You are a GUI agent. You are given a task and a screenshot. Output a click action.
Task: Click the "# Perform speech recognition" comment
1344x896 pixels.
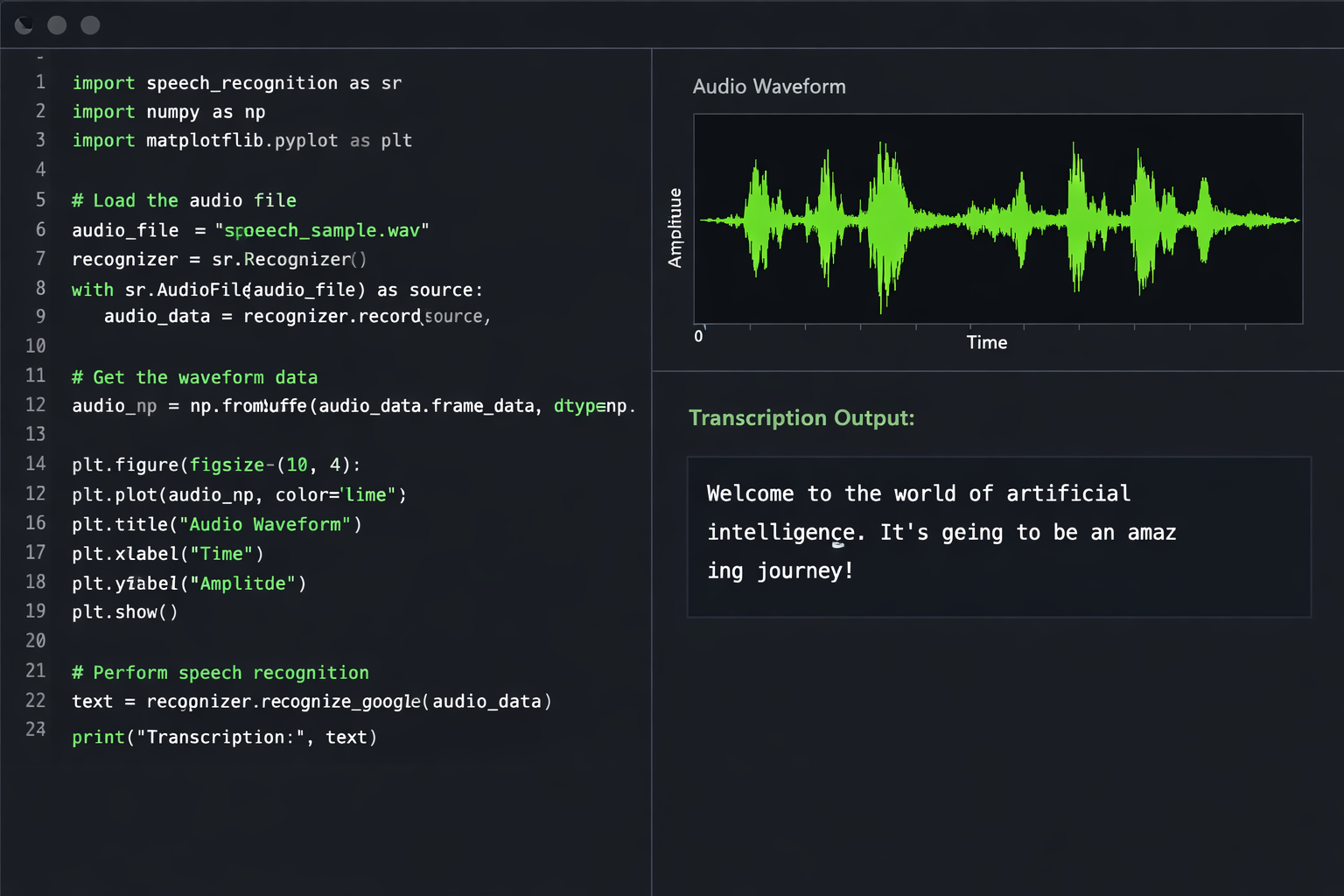pyautogui.click(x=220, y=672)
